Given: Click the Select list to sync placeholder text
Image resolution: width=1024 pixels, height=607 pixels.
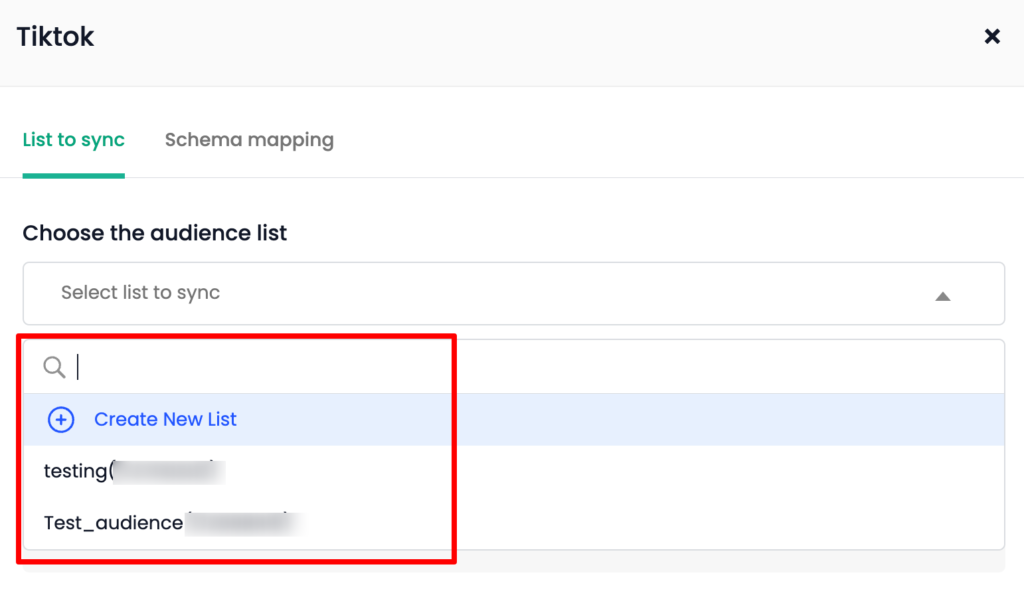Looking at the screenshot, I should tap(140, 293).
